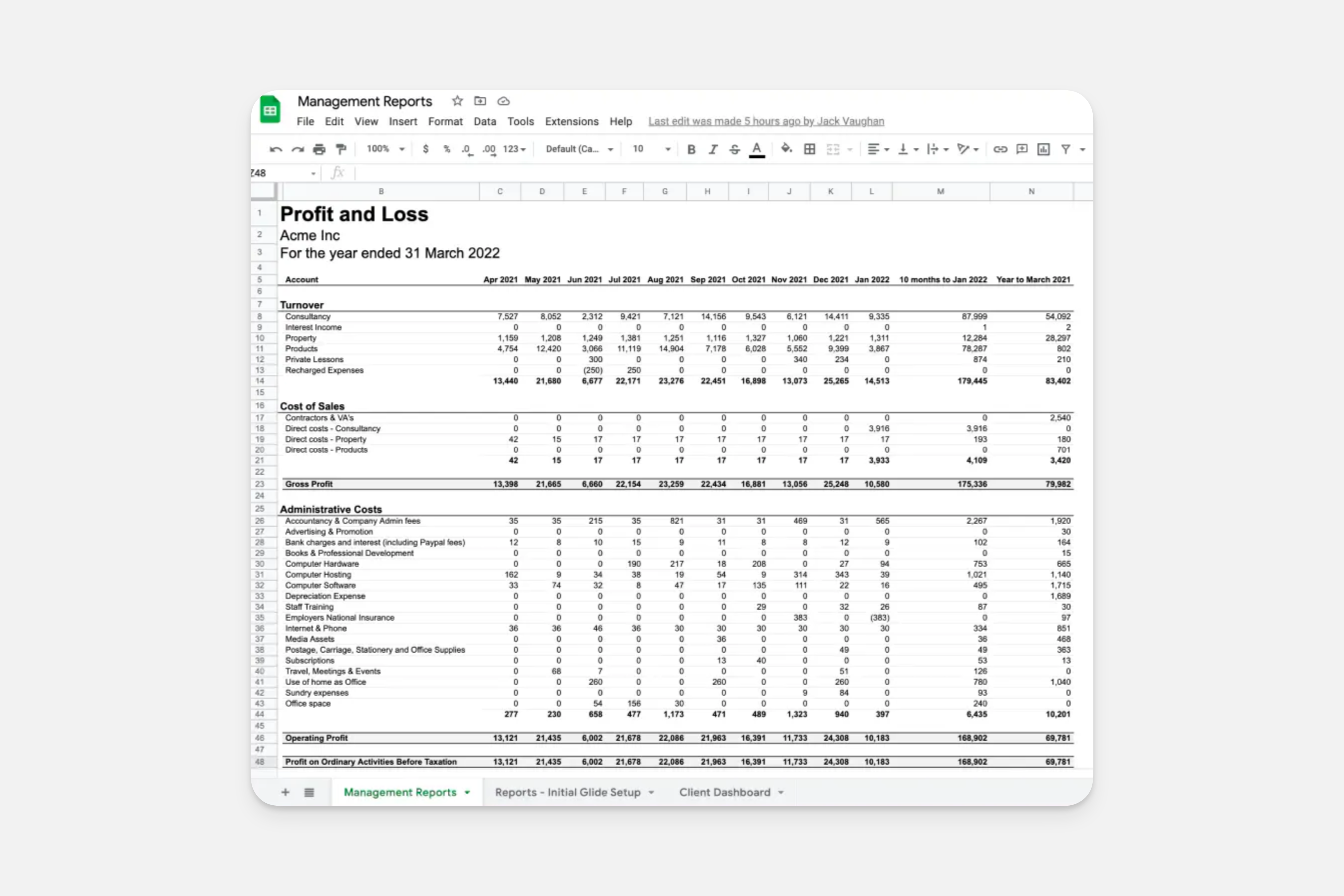
Task: Click the Google Sheets home icon
Action: click(270, 110)
